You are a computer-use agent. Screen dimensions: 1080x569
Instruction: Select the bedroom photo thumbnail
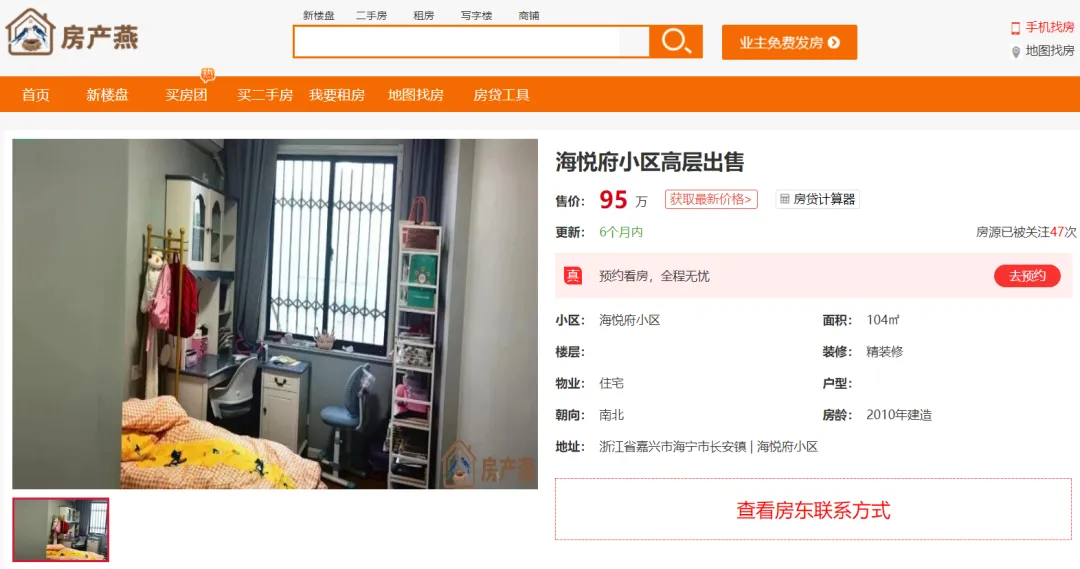pos(61,529)
